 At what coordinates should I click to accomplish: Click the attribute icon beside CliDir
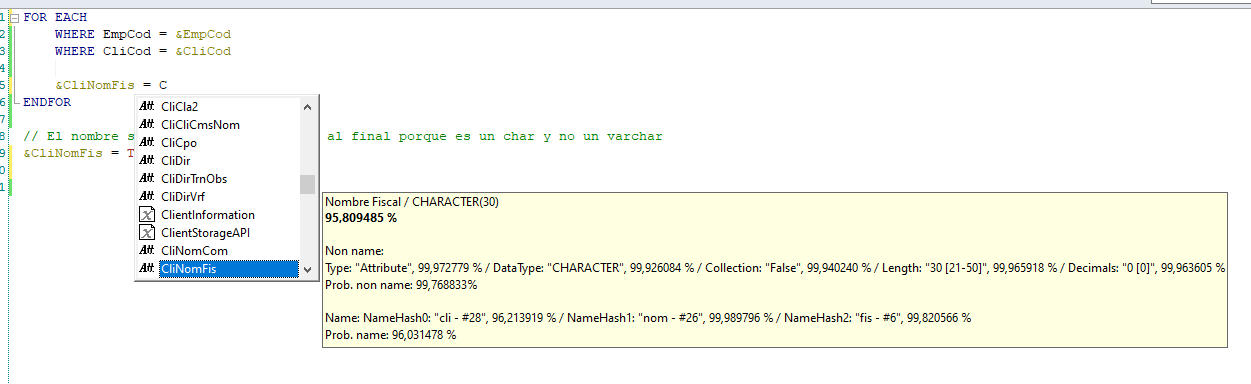(x=147, y=161)
